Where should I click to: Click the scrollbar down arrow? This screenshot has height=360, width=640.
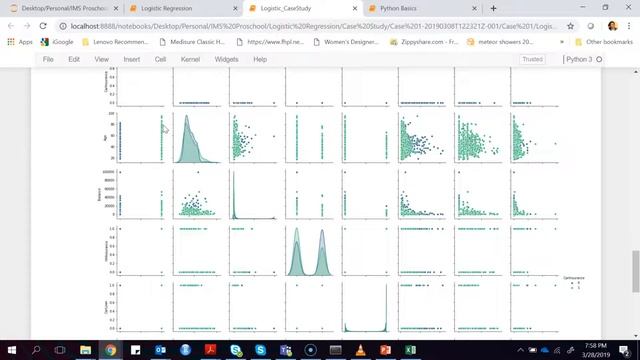coord(636,336)
